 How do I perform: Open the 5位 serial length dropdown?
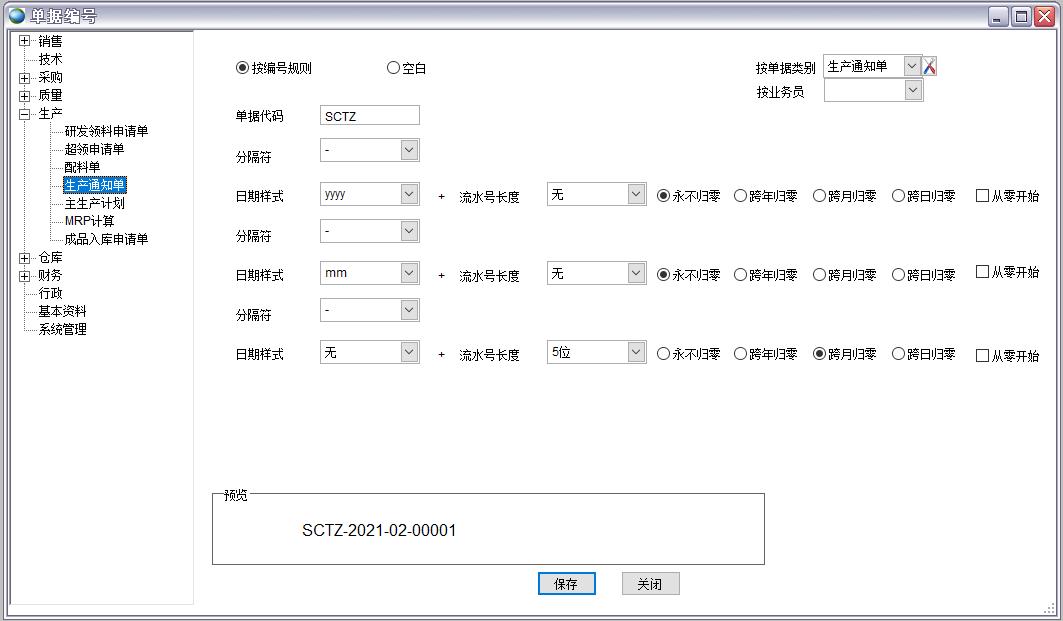click(636, 351)
